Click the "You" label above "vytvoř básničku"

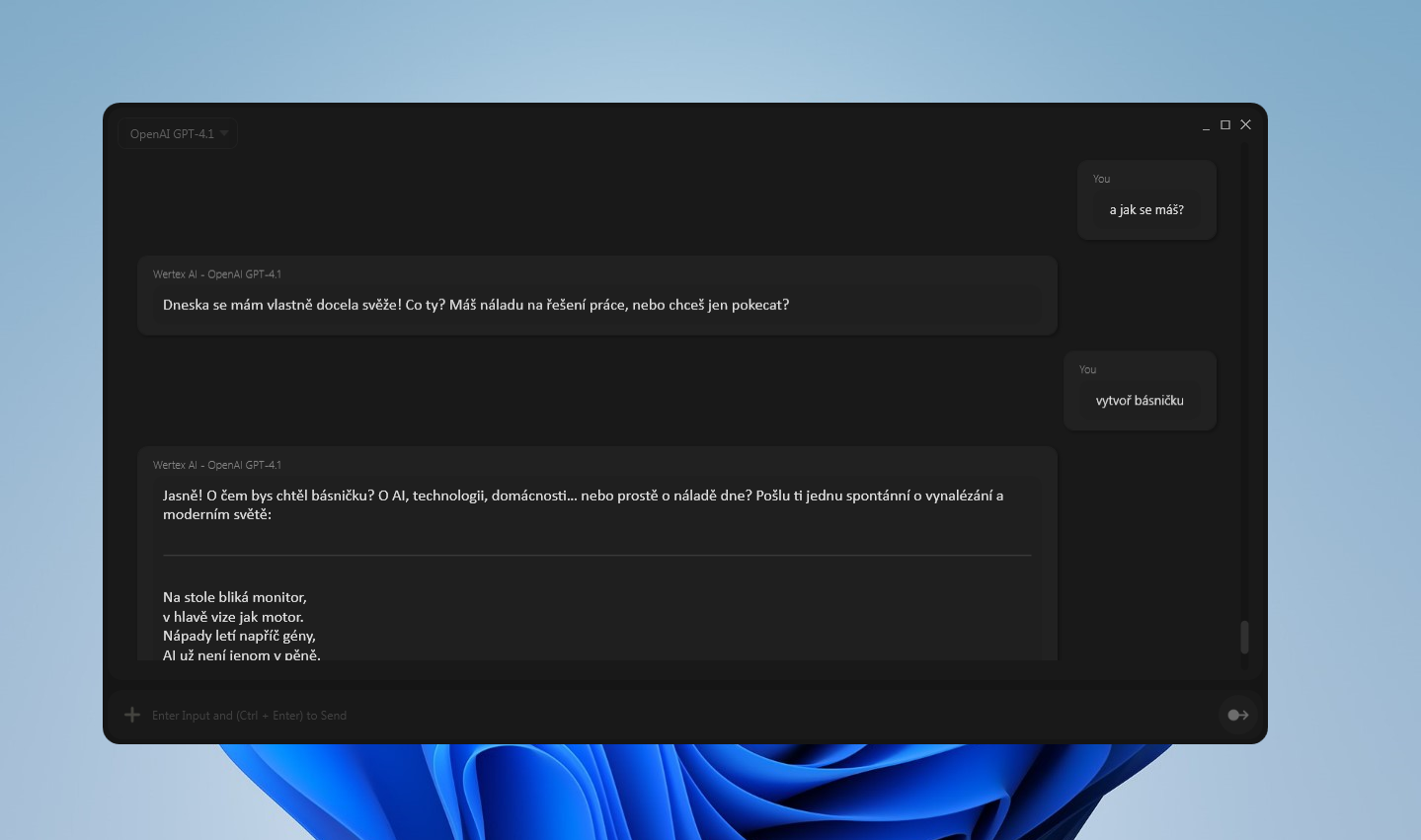(1087, 370)
